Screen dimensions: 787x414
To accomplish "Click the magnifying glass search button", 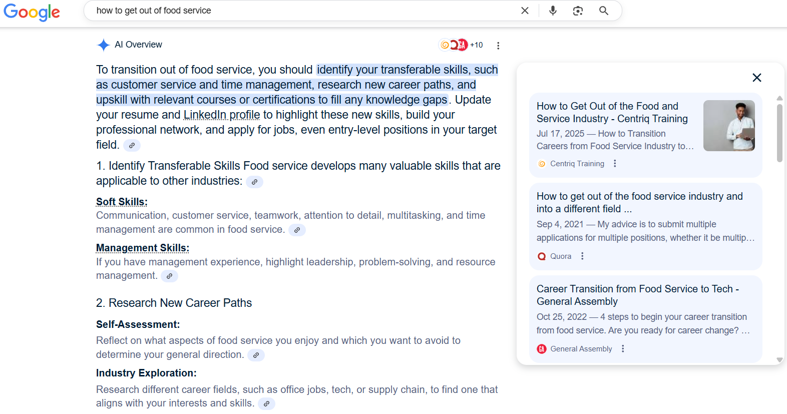I will pyautogui.click(x=604, y=11).
